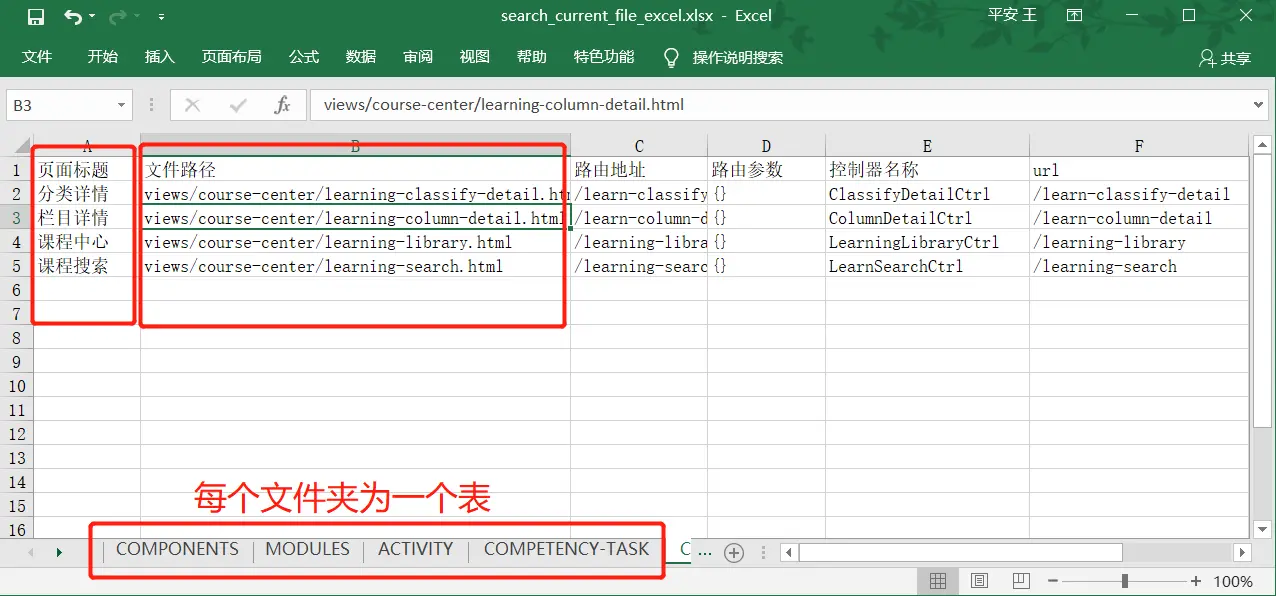Image resolution: width=1276 pixels, height=596 pixels.
Task: Open ribbon display options icon
Action: click(1075, 16)
